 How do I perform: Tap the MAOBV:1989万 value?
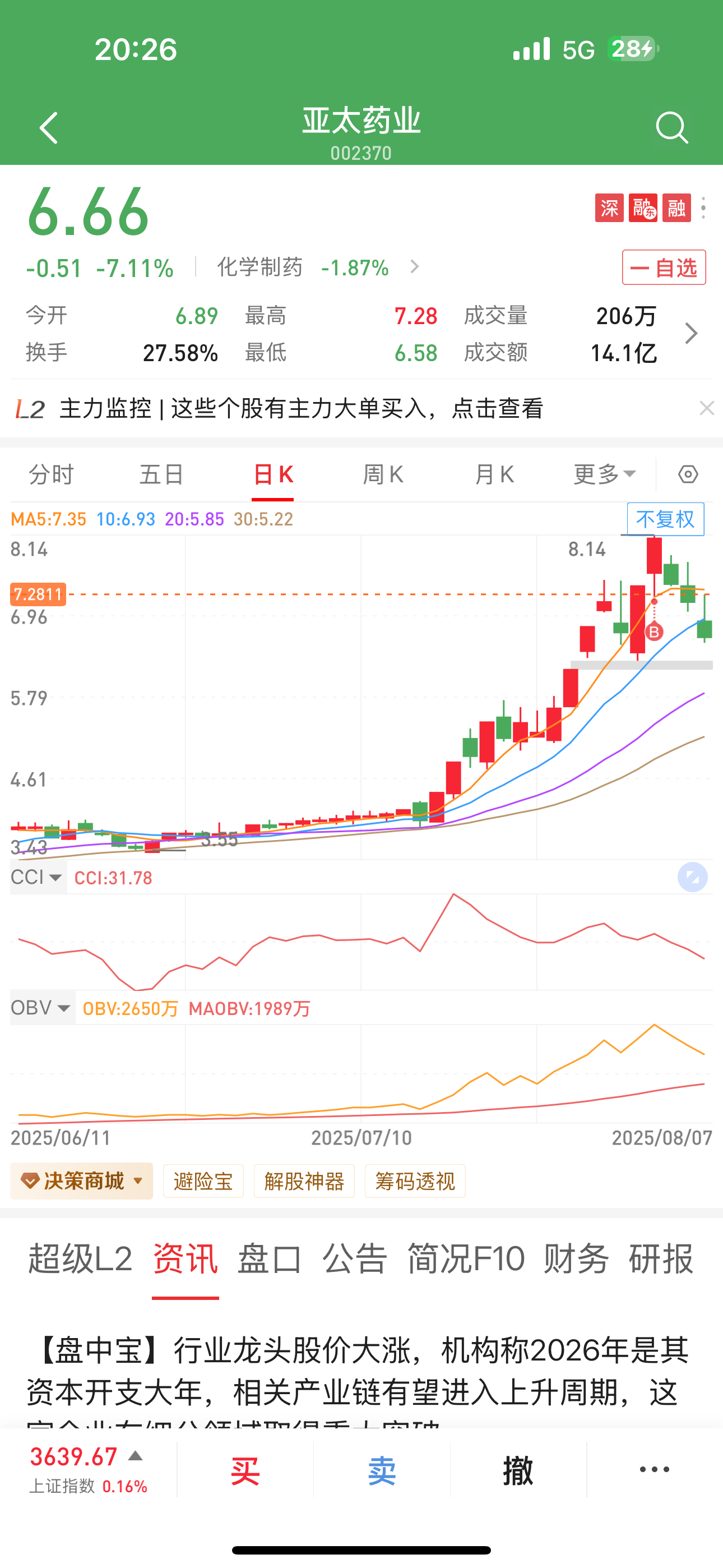pyautogui.click(x=249, y=1009)
